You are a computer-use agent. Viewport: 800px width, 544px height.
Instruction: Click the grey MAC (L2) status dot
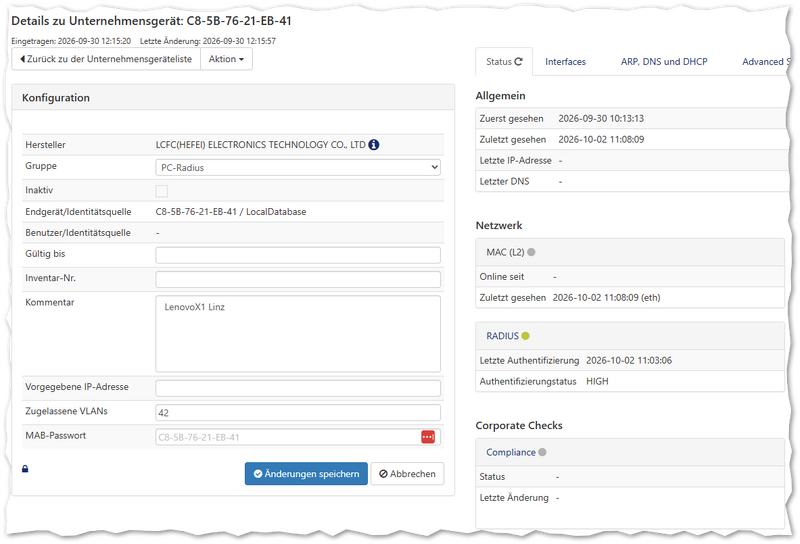coord(531,252)
